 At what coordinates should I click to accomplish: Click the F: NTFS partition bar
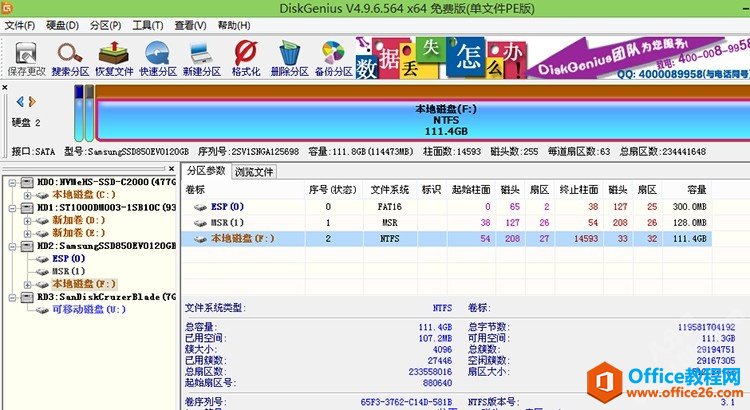click(419, 113)
